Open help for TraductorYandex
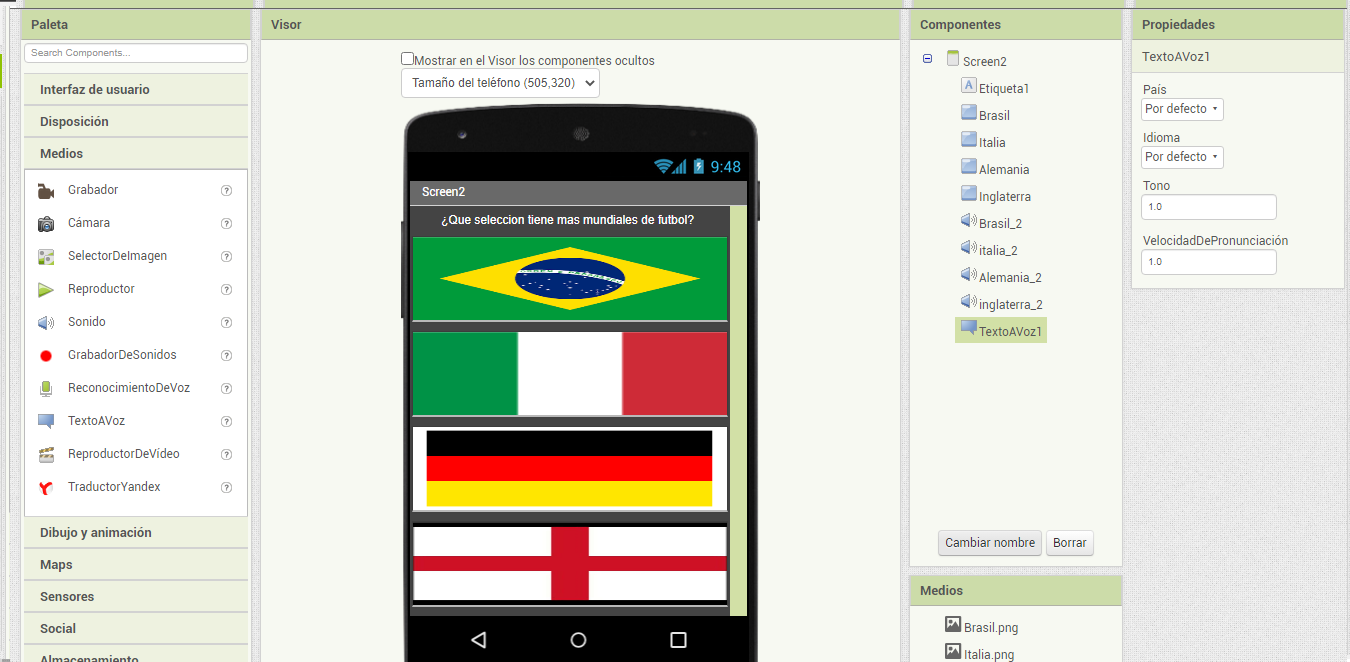This screenshot has height=662, width=1350. [x=226, y=487]
